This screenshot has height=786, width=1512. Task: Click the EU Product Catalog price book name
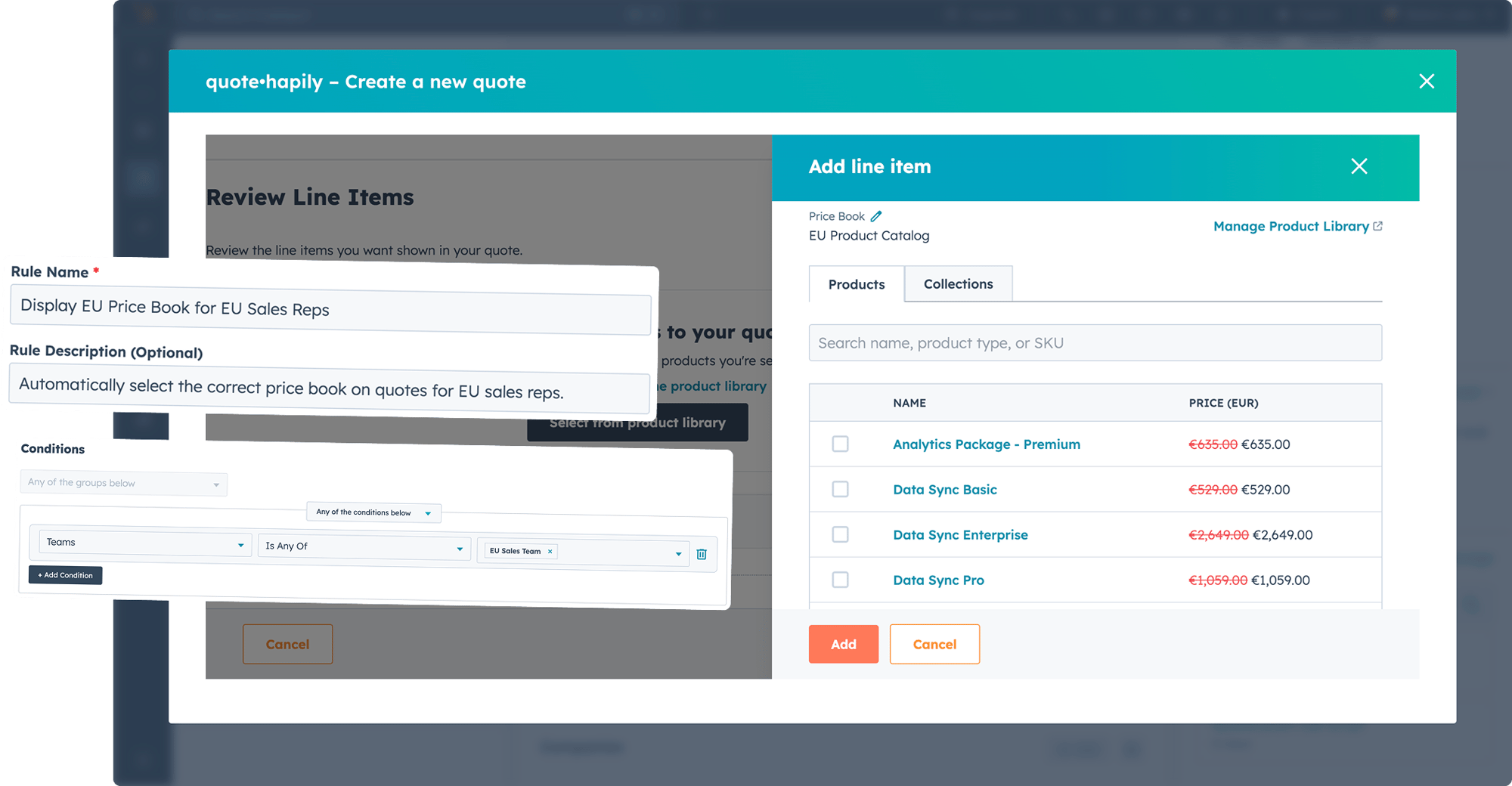pyautogui.click(x=869, y=236)
